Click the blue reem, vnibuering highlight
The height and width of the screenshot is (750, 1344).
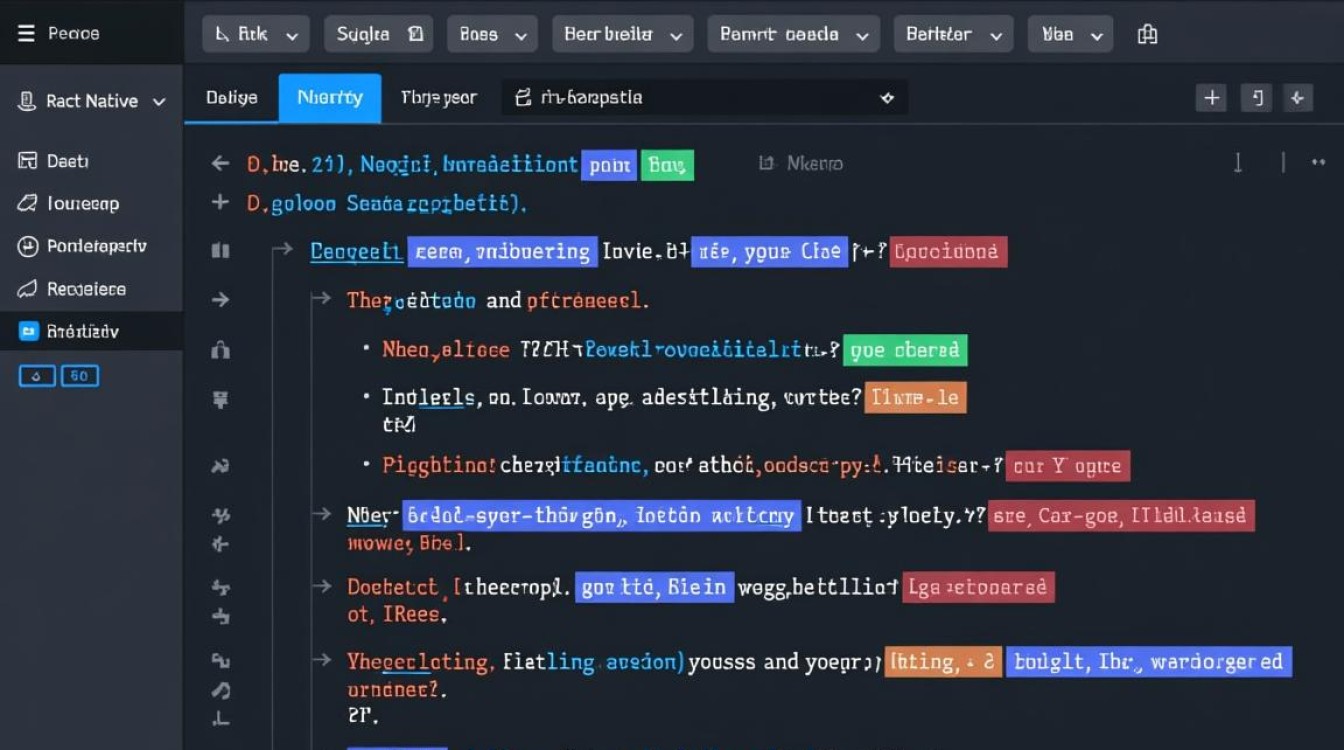(502, 252)
